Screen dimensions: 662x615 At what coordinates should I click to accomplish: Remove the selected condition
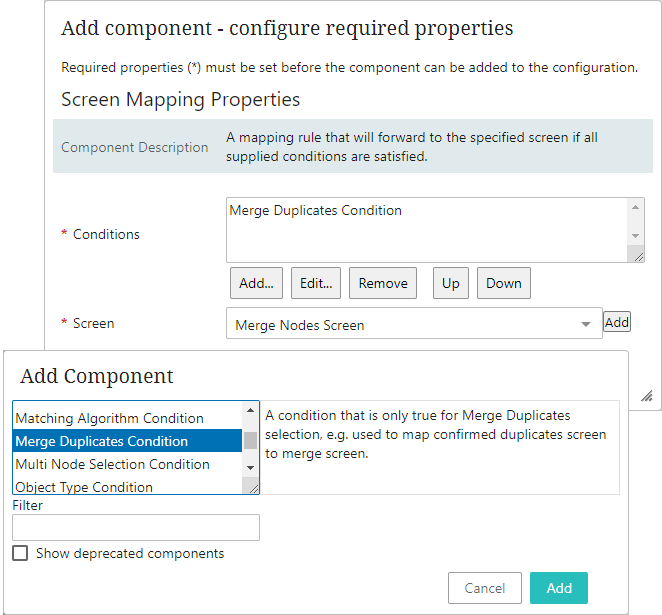(x=383, y=283)
